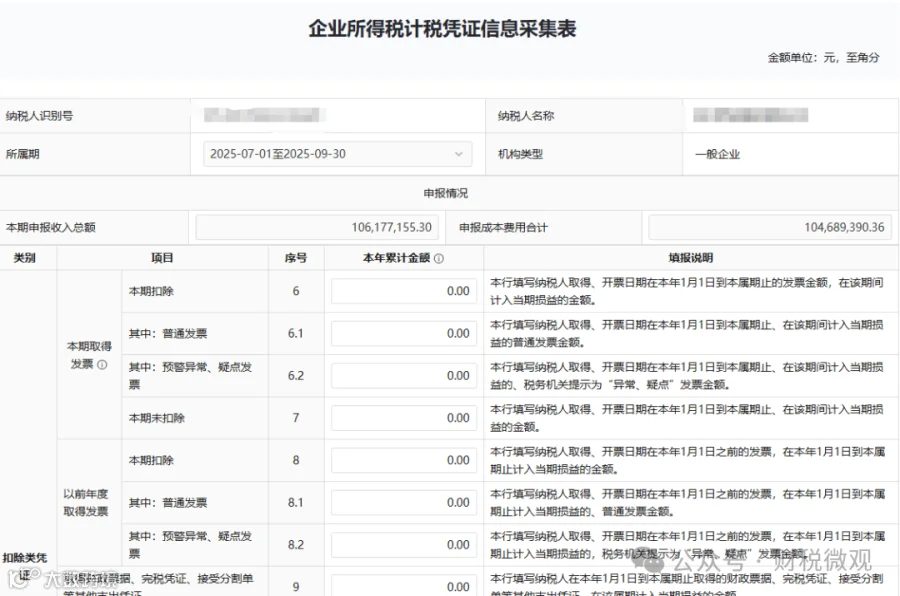Click amount field for row 8.1 普通发票
900x596 pixels.
pos(404,502)
